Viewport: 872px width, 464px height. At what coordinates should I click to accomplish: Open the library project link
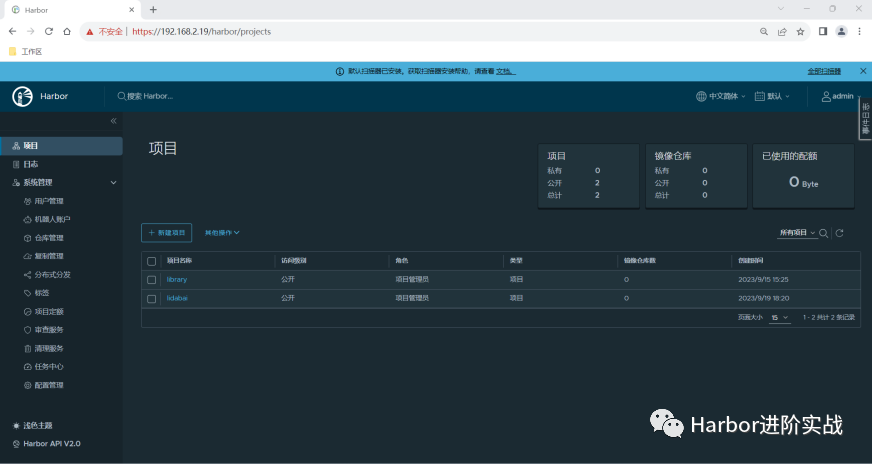tap(177, 279)
